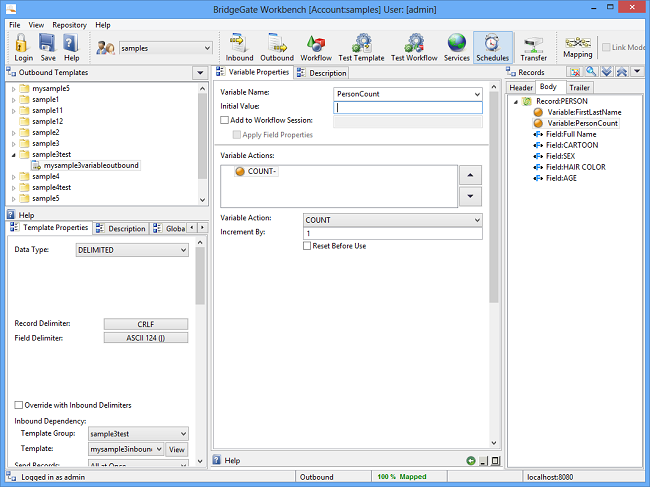Image resolution: width=650 pixels, height=487 pixels.
Task: Click the View template button
Action: [177, 449]
